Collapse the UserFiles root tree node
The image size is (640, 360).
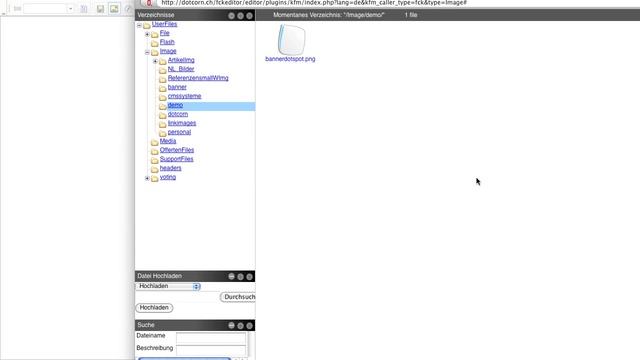139,25
